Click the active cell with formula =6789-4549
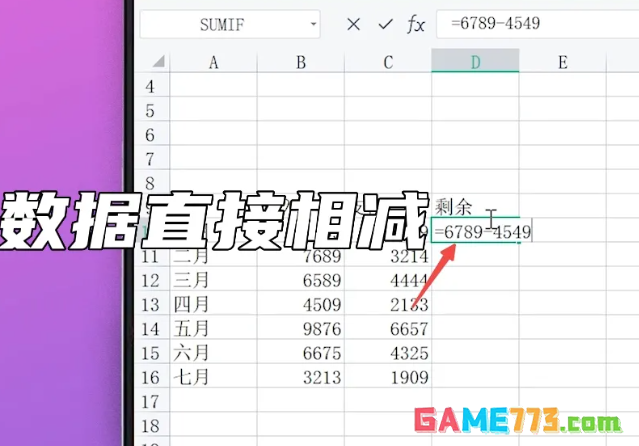Viewport: 639px width, 446px height. click(475, 232)
